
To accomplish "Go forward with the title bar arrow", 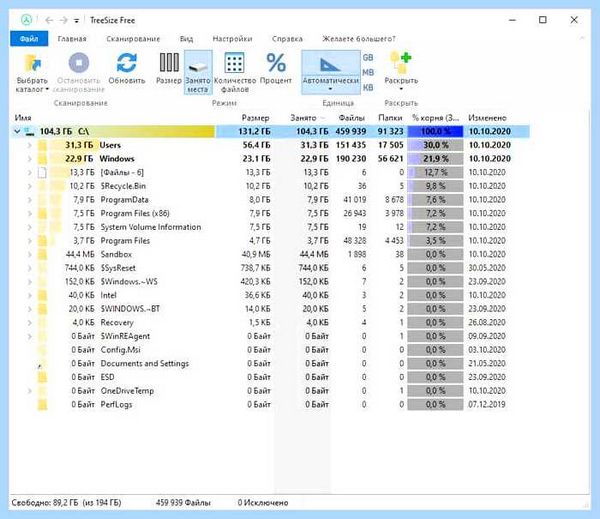I will 64,20.
